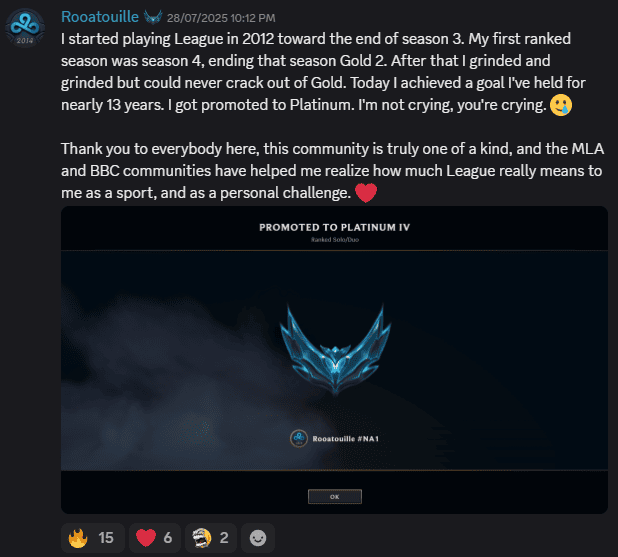The height and width of the screenshot is (557, 618).
Task: Click the PROMOTED TO PLATINUM IV heading
Action: click(x=335, y=227)
